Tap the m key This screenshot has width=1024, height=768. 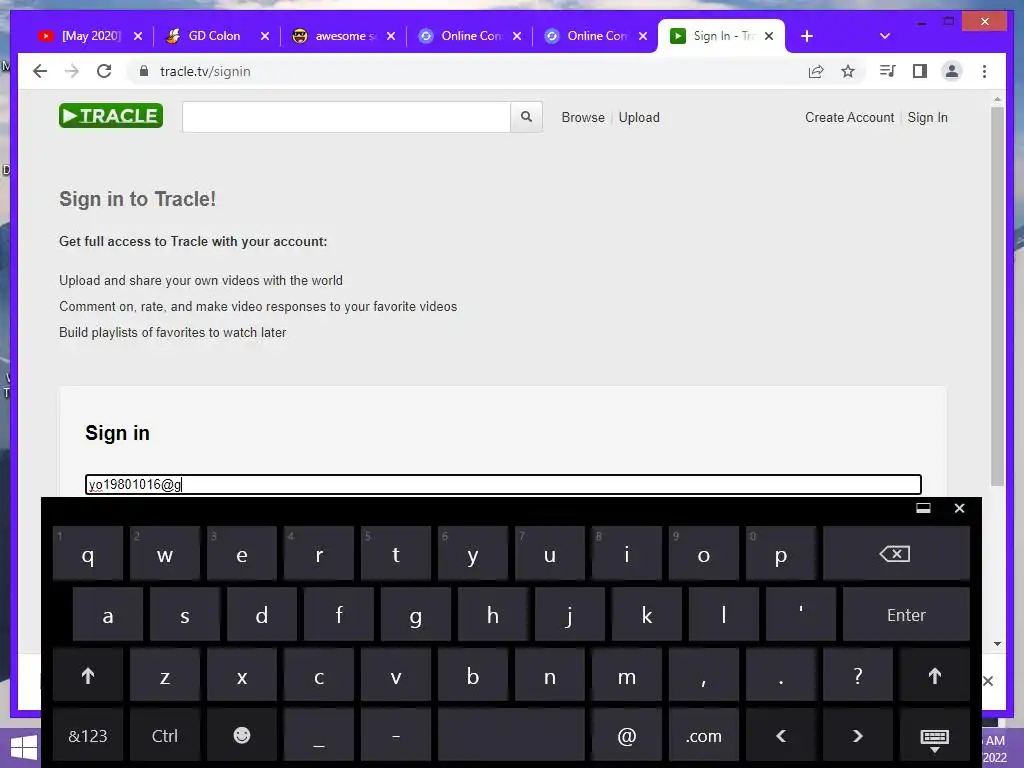point(626,676)
